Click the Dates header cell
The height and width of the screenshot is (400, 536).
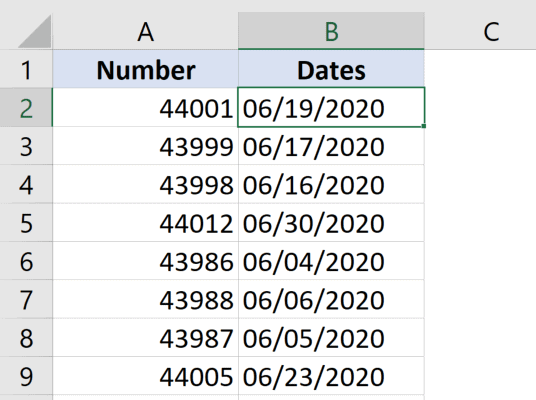331,69
